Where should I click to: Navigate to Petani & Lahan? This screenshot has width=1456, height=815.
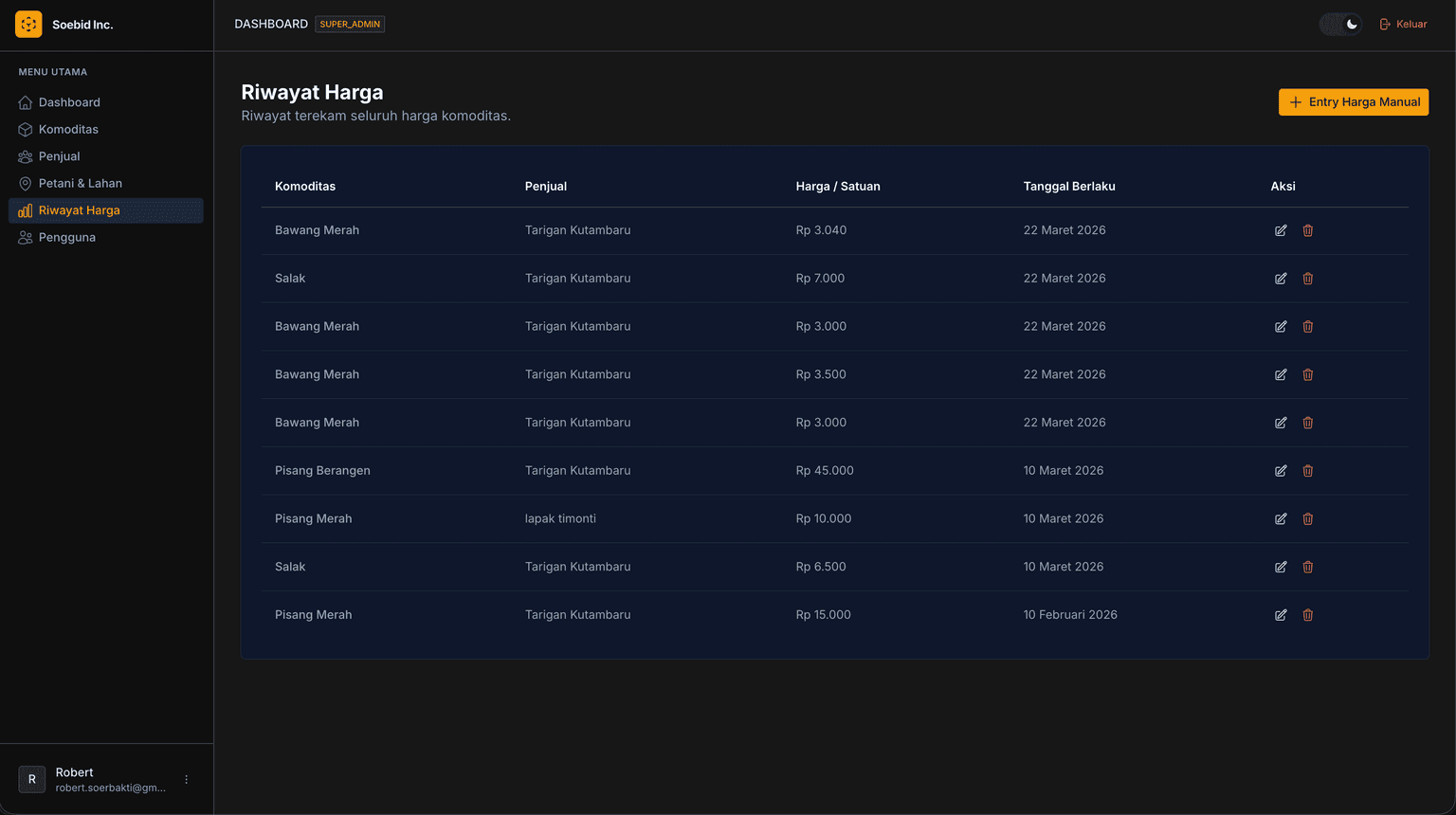106,184
